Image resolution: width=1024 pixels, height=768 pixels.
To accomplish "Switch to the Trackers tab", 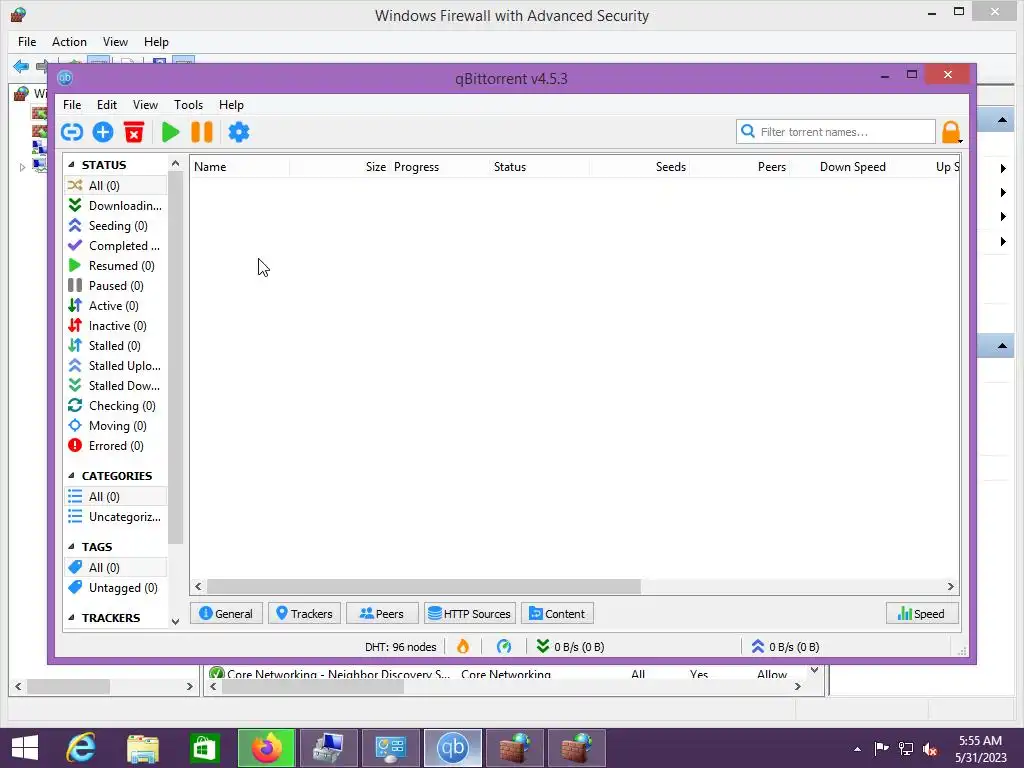I will [x=304, y=614].
